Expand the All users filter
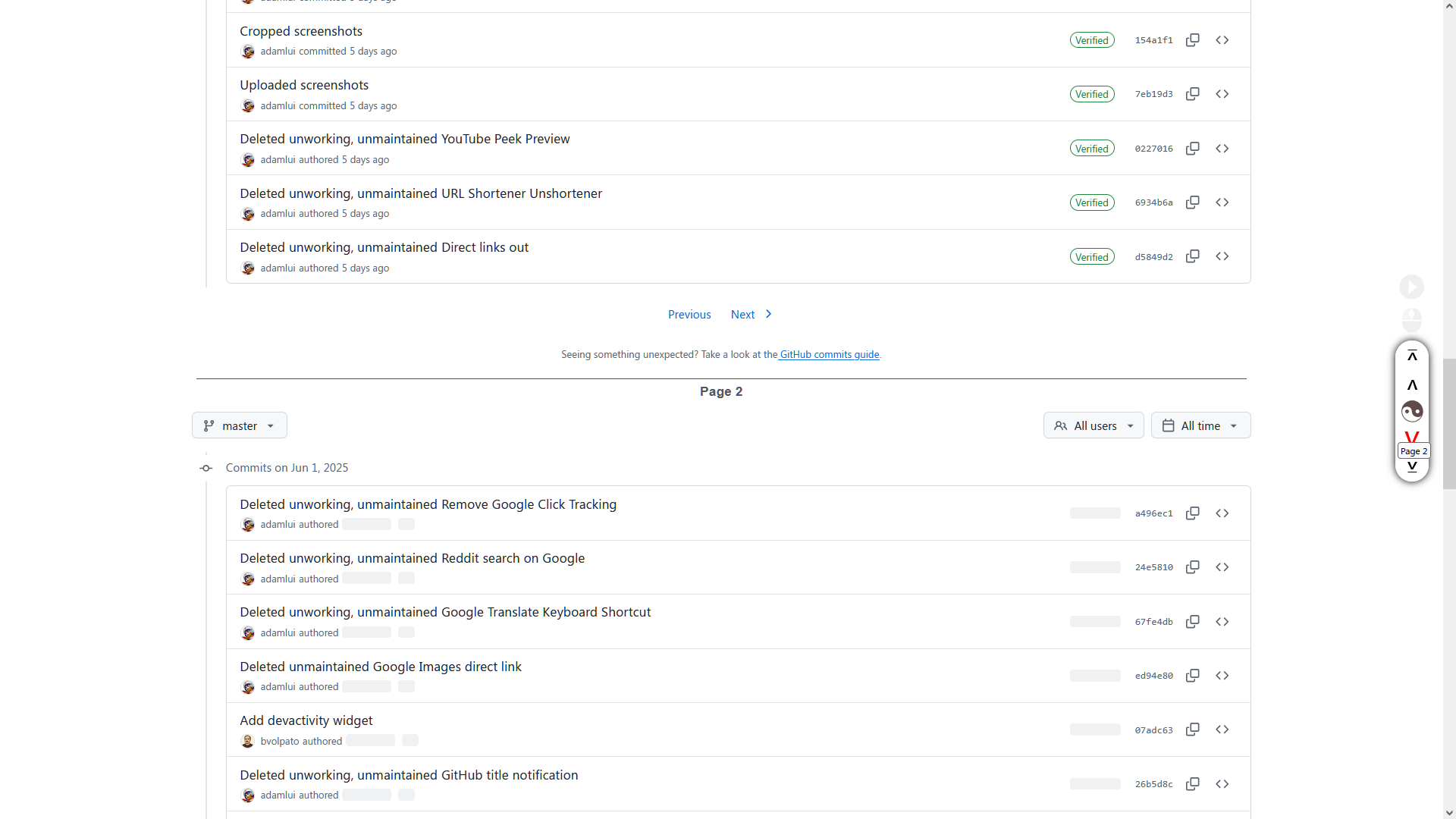Screen dimensions: 1456x819 [x=1094, y=426]
